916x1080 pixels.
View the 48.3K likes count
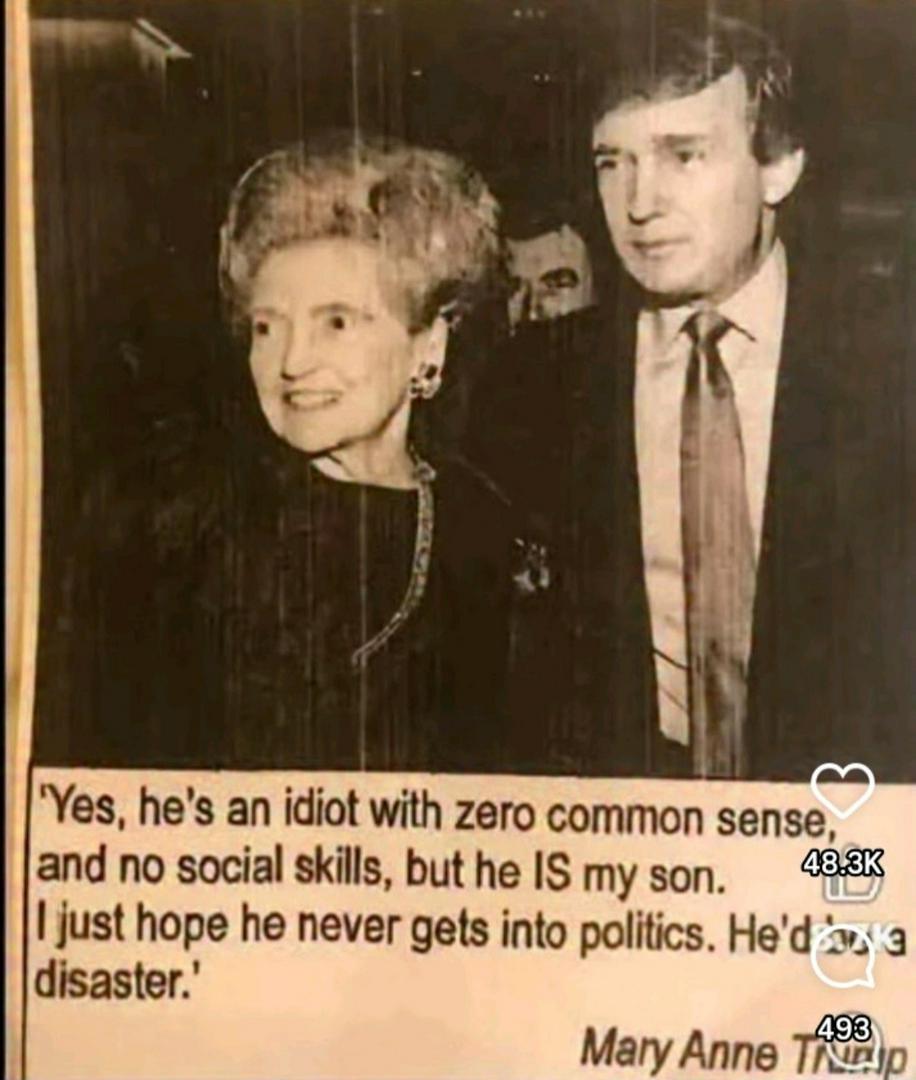tap(842, 862)
